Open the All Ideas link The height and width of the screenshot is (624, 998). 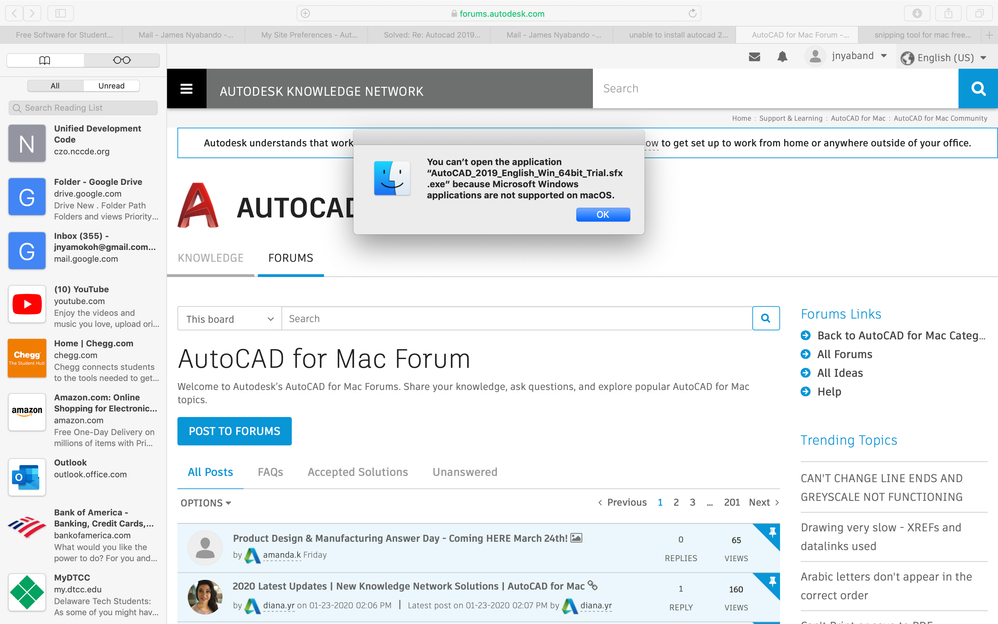(x=840, y=373)
